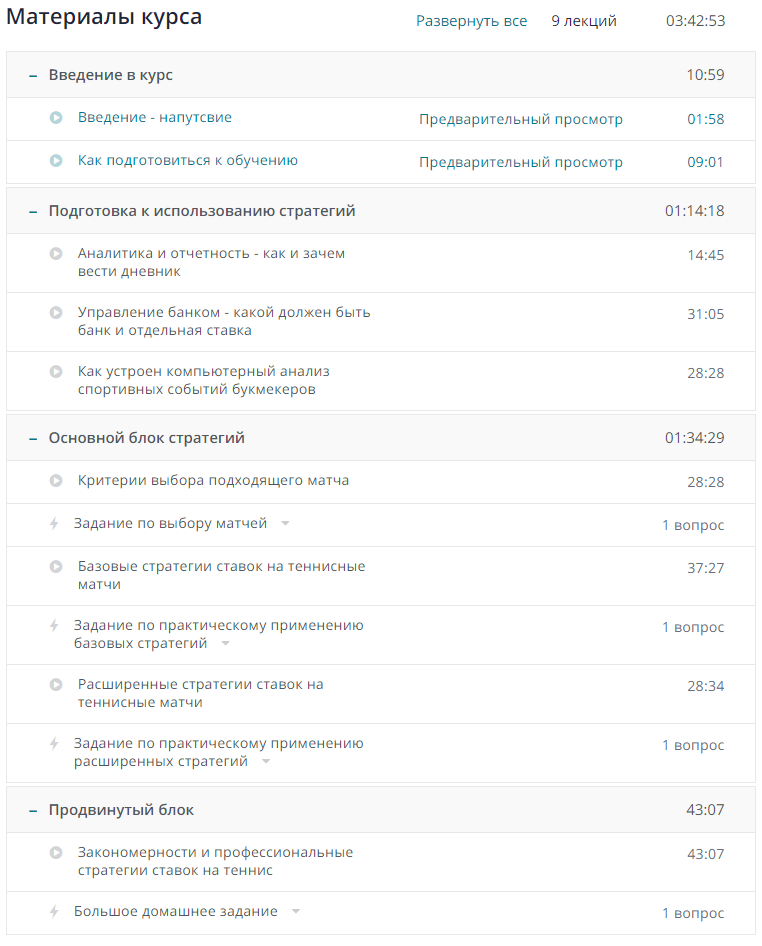
Task: Click the play icon for "Критерии выбора подходящего матча"
Action: point(56,480)
